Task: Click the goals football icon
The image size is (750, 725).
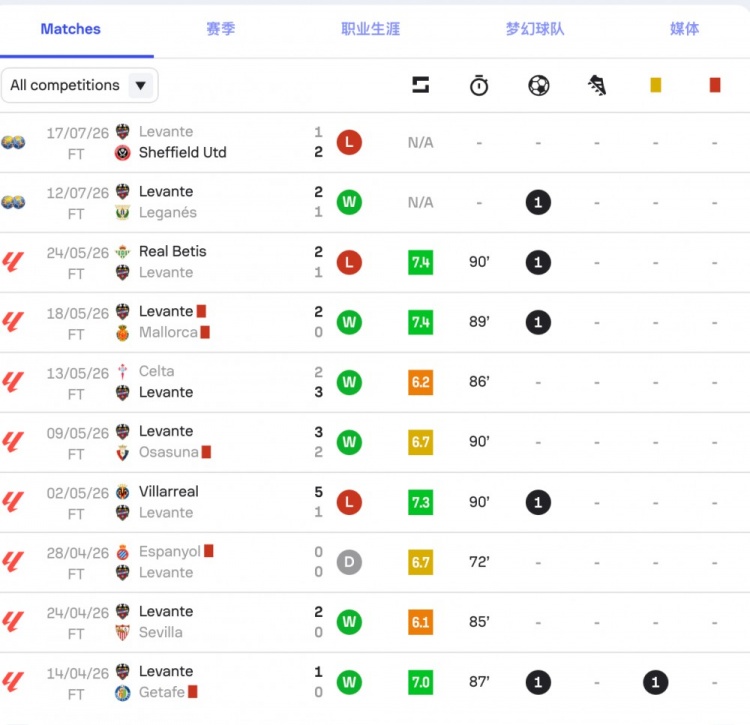Action: pyautogui.click(x=539, y=85)
